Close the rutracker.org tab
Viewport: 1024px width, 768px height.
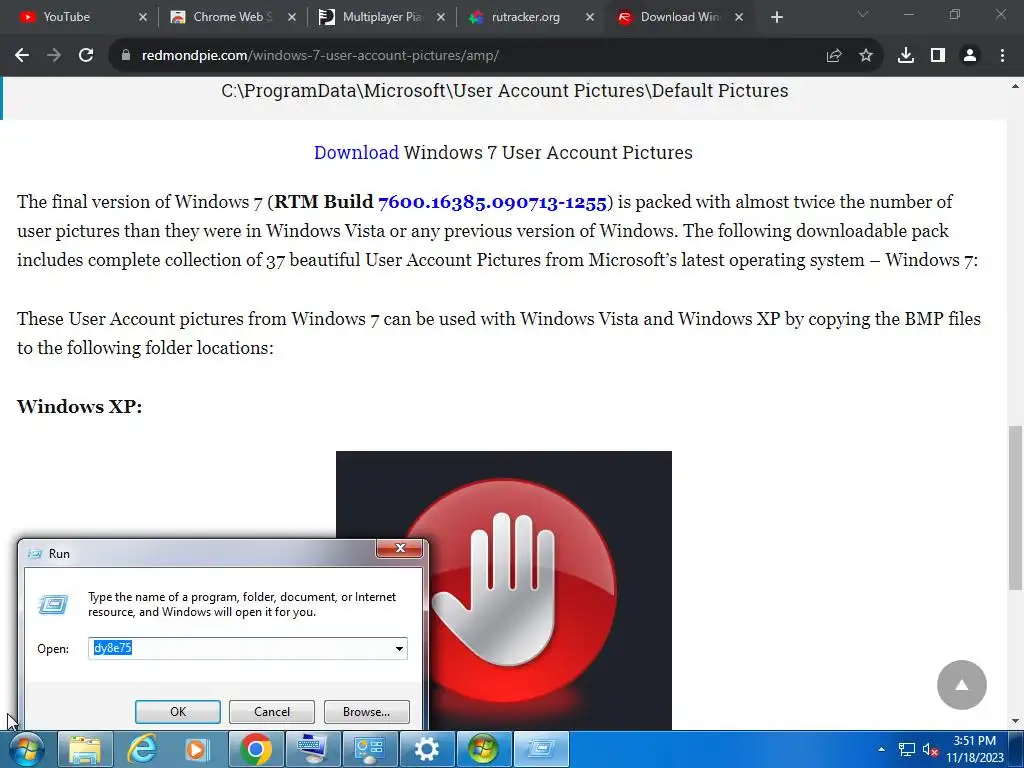(x=590, y=17)
